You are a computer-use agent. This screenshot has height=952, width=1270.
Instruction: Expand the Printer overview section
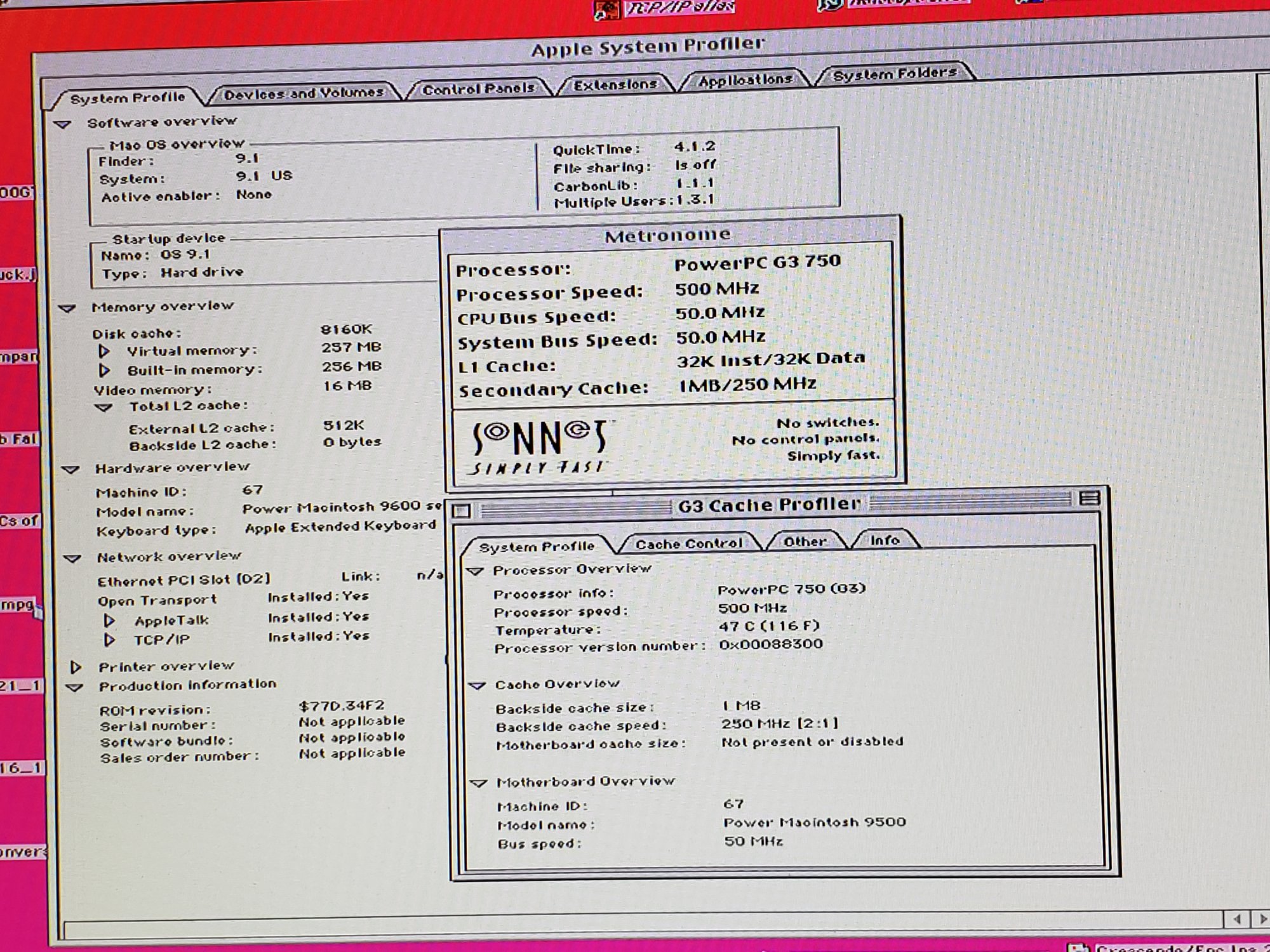pyautogui.click(x=76, y=667)
